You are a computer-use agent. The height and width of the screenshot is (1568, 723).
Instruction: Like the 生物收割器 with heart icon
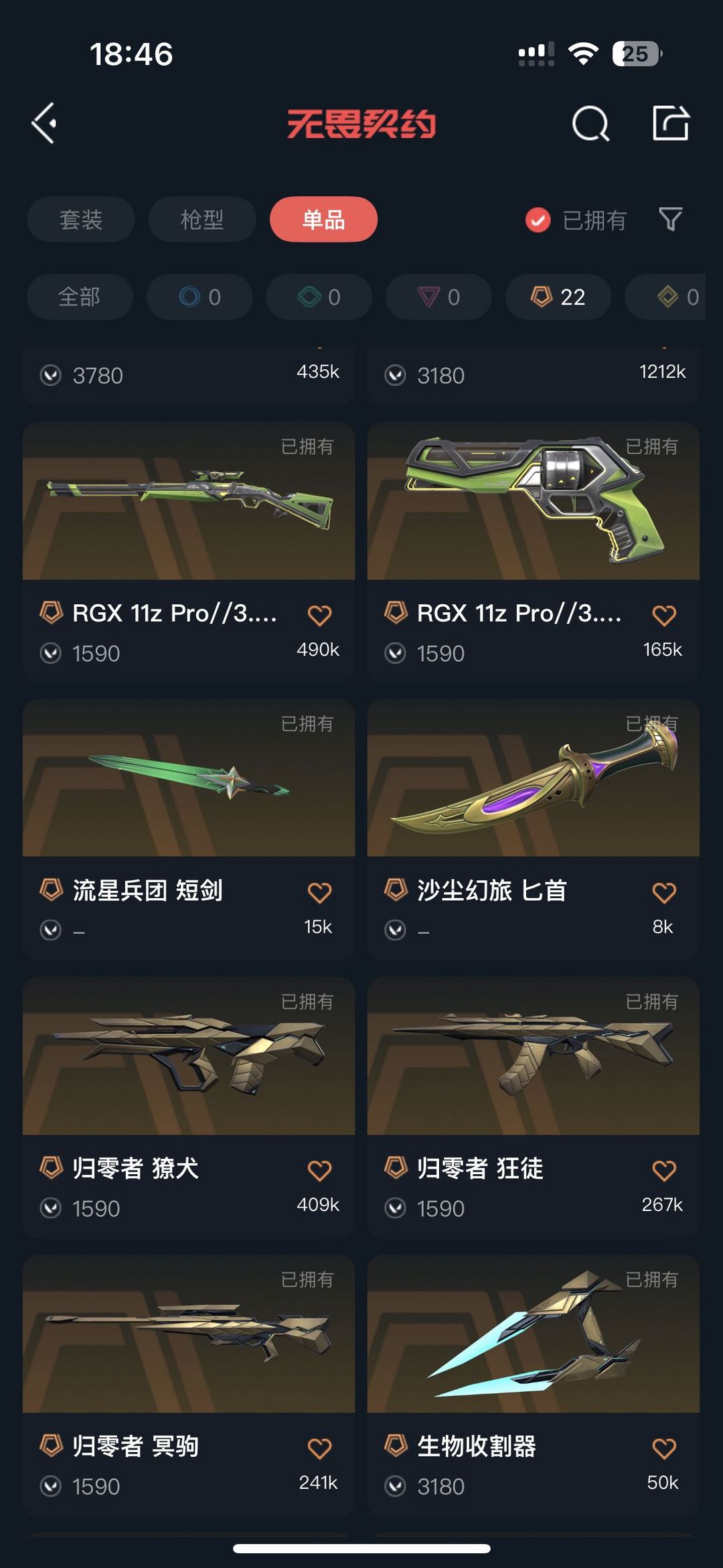coord(664,1448)
